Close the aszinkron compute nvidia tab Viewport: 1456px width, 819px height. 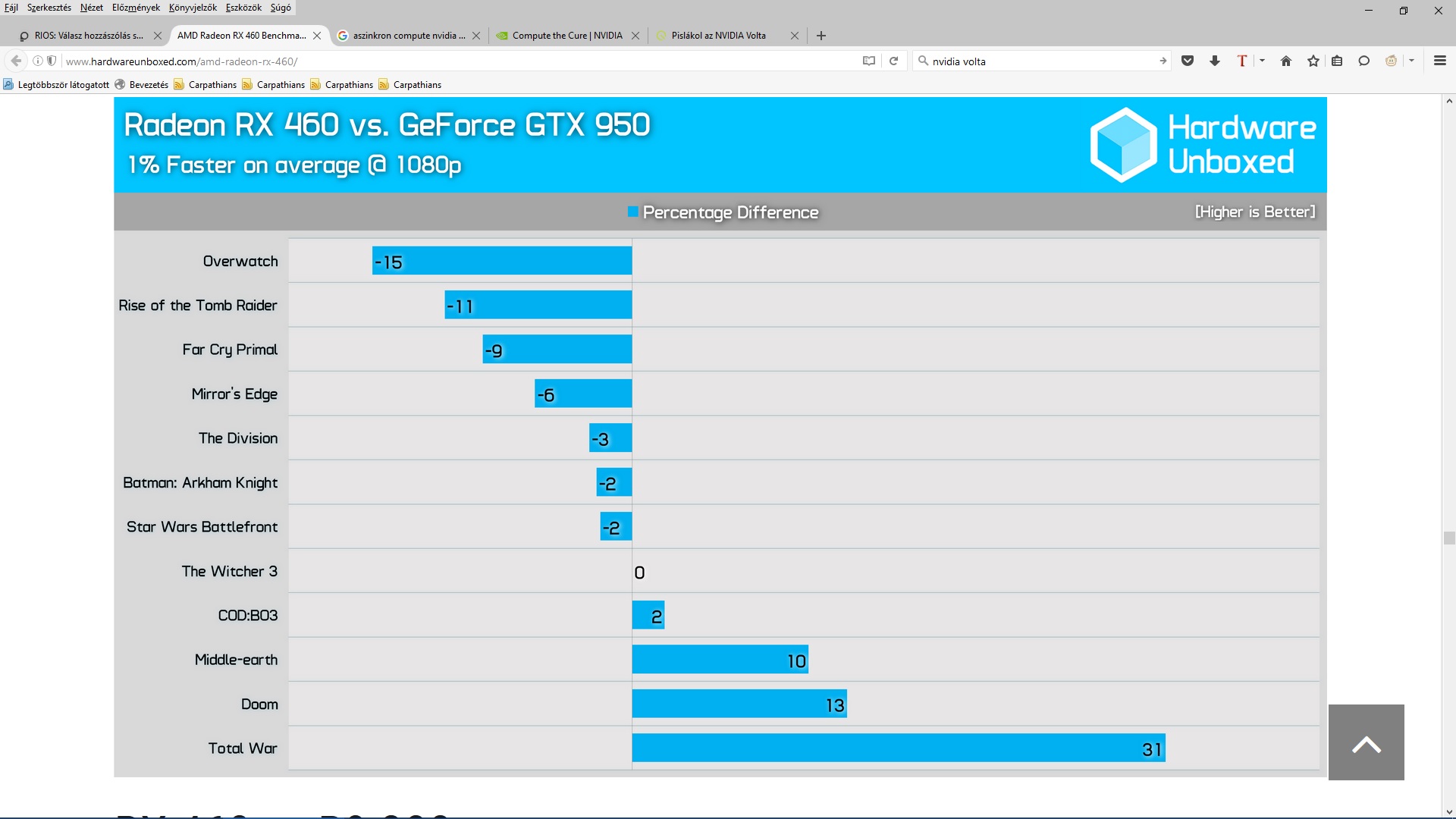[476, 36]
